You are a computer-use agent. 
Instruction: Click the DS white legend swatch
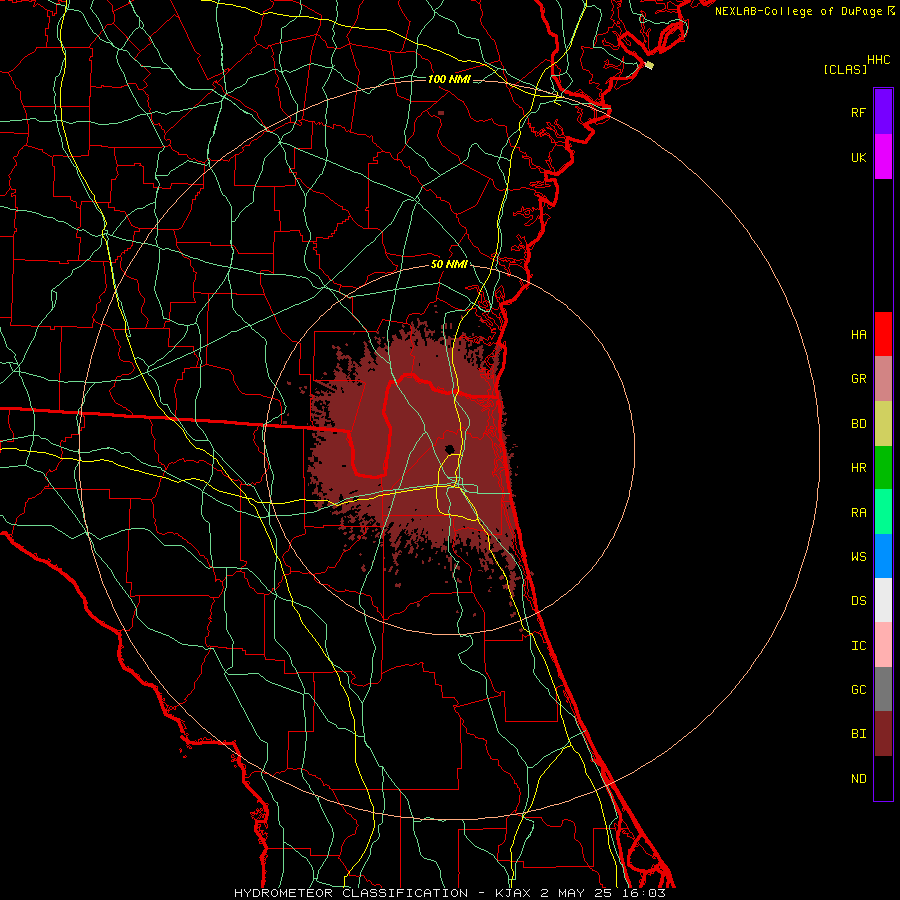click(883, 600)
